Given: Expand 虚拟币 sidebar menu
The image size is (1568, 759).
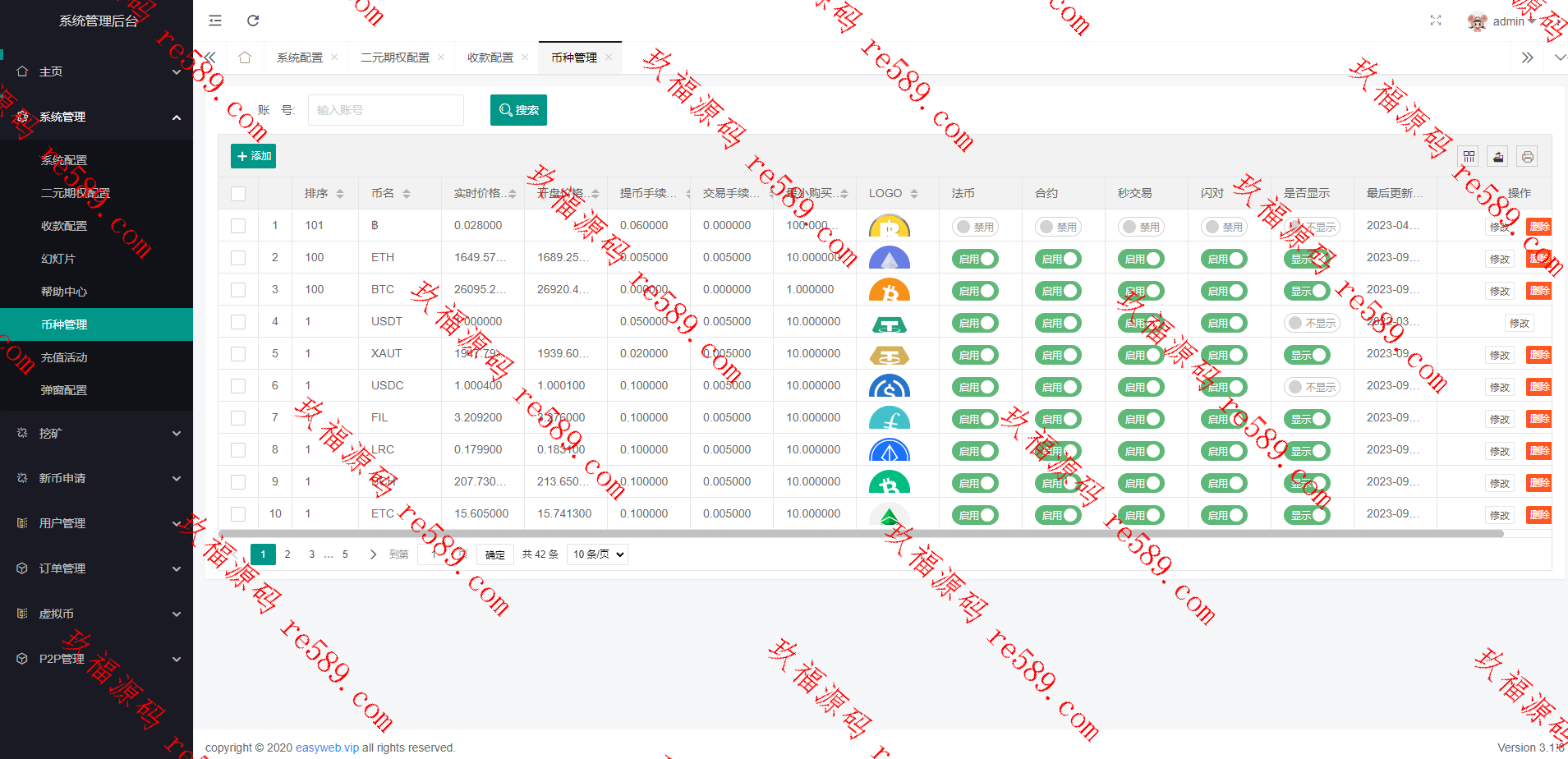Looking at the screenshot, I should (x=96, y=614).
